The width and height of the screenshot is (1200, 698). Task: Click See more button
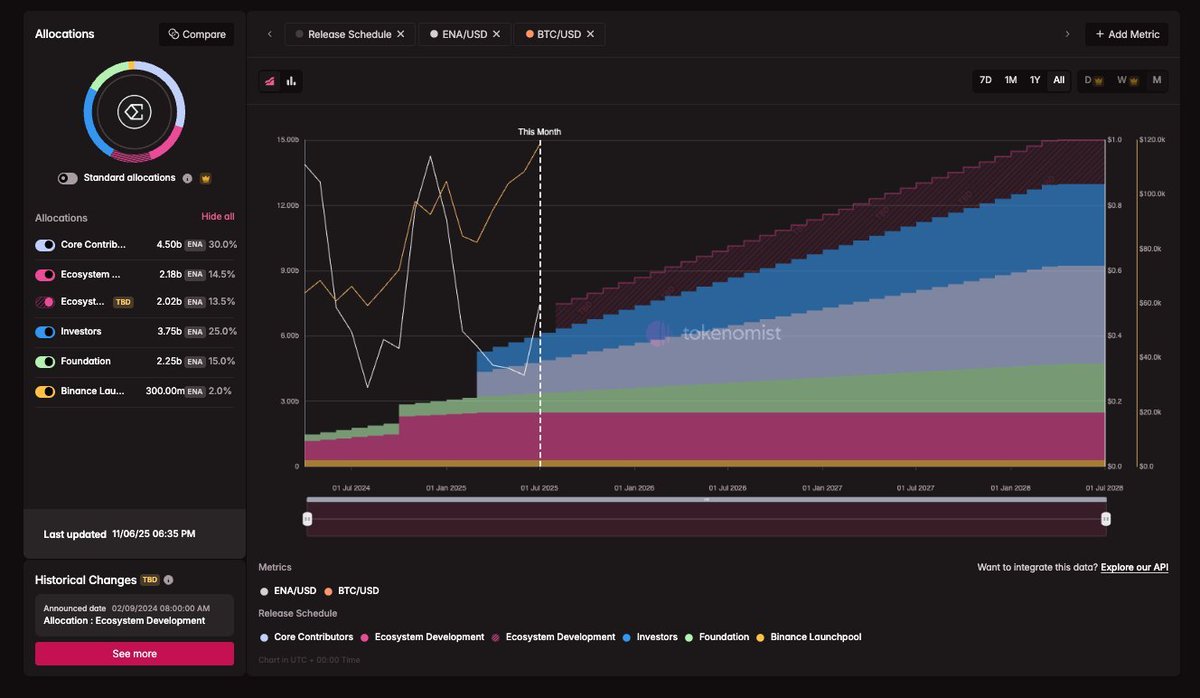tap(134, 654)
